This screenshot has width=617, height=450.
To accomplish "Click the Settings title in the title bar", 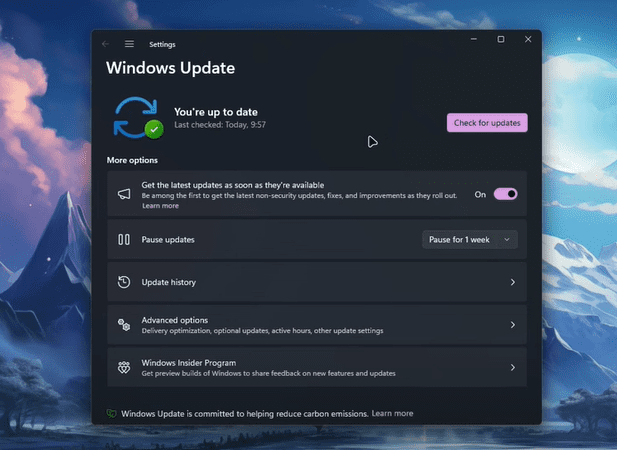I will [x=162, y=44].
